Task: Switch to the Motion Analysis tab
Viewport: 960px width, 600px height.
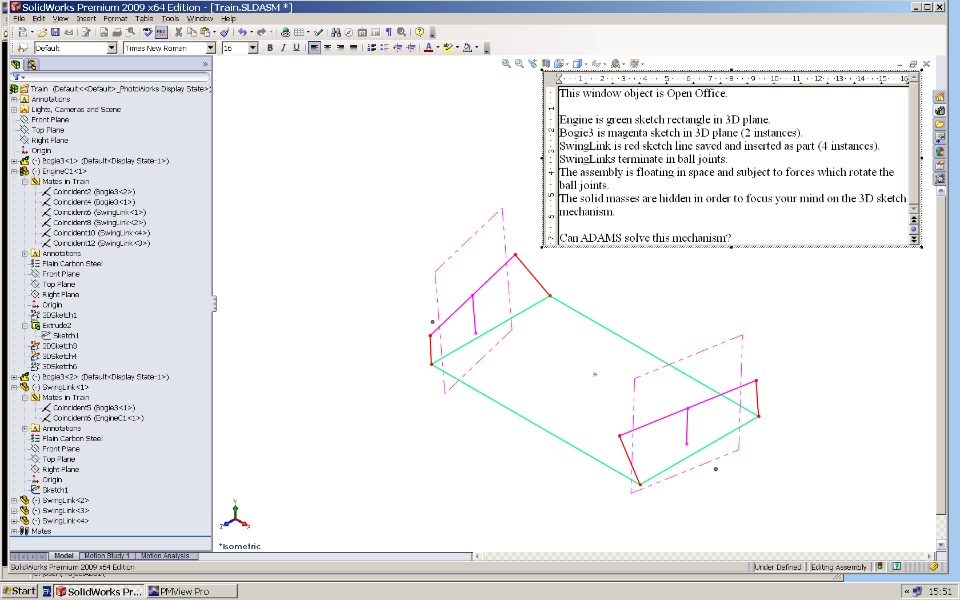Action: pos(165,556)
